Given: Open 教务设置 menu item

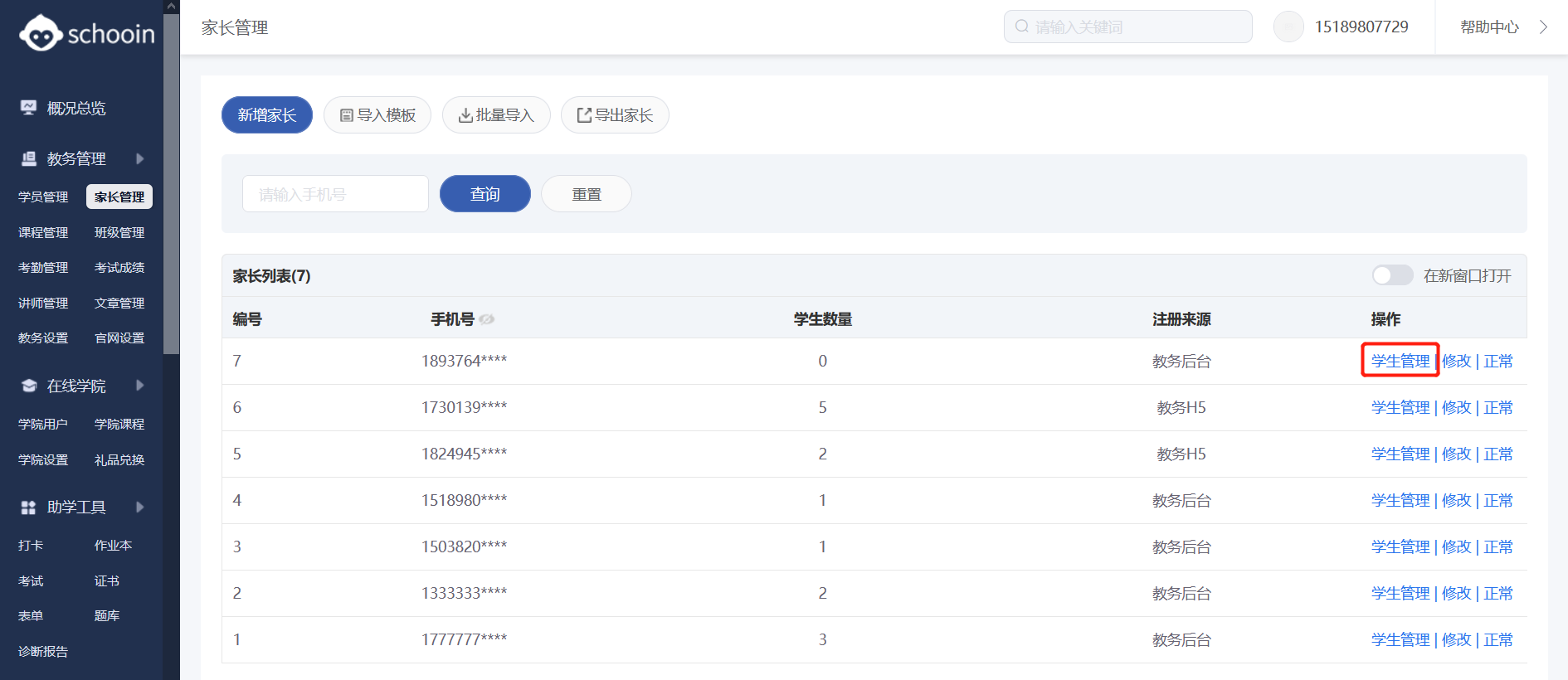Looking at the screenshot, I should tap(43, 338).
